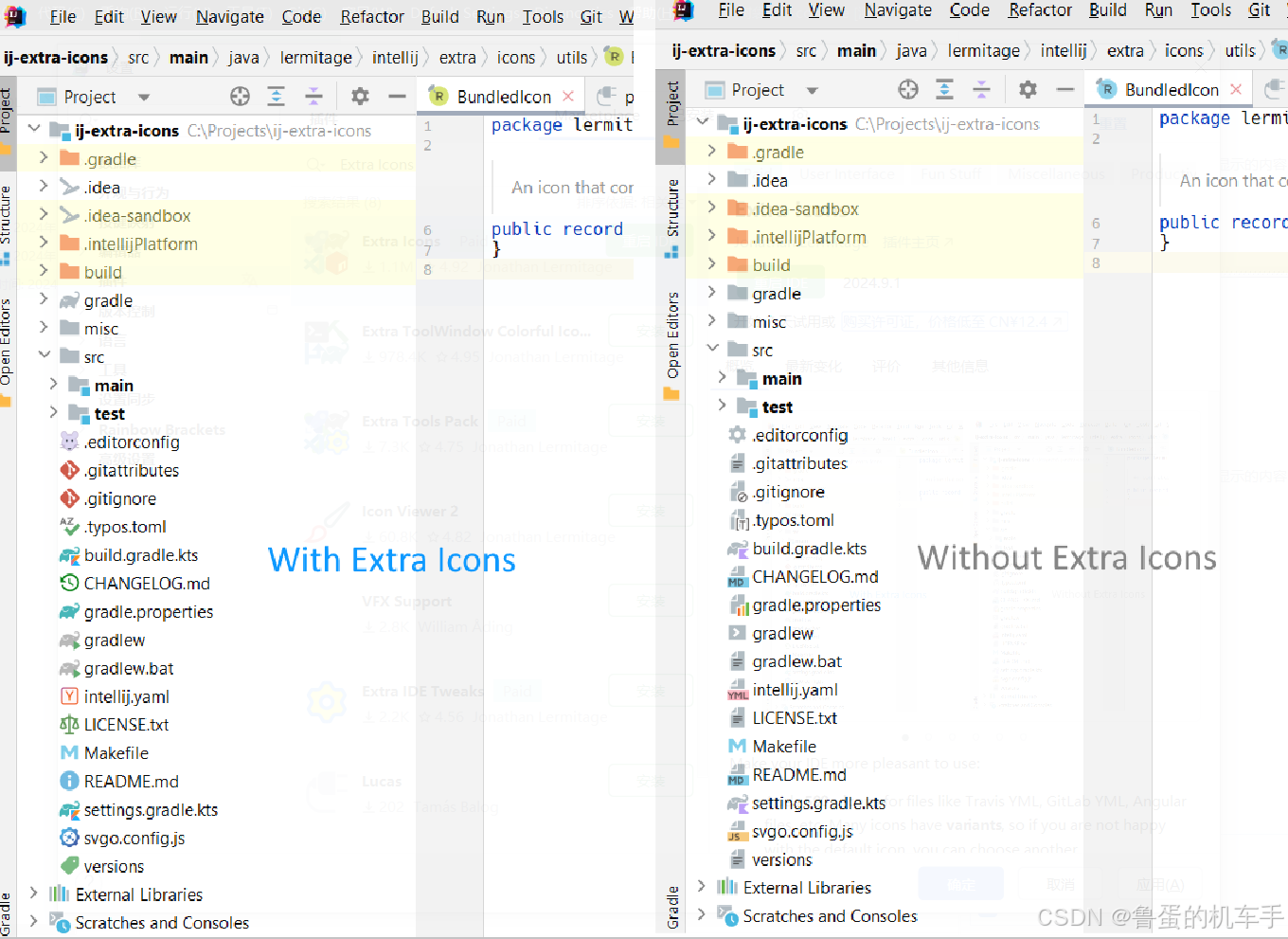The height and width of the screenshot is (939, 1288).
Task: Open gear settings in left Project toolbar
Action: pos(360,96)
